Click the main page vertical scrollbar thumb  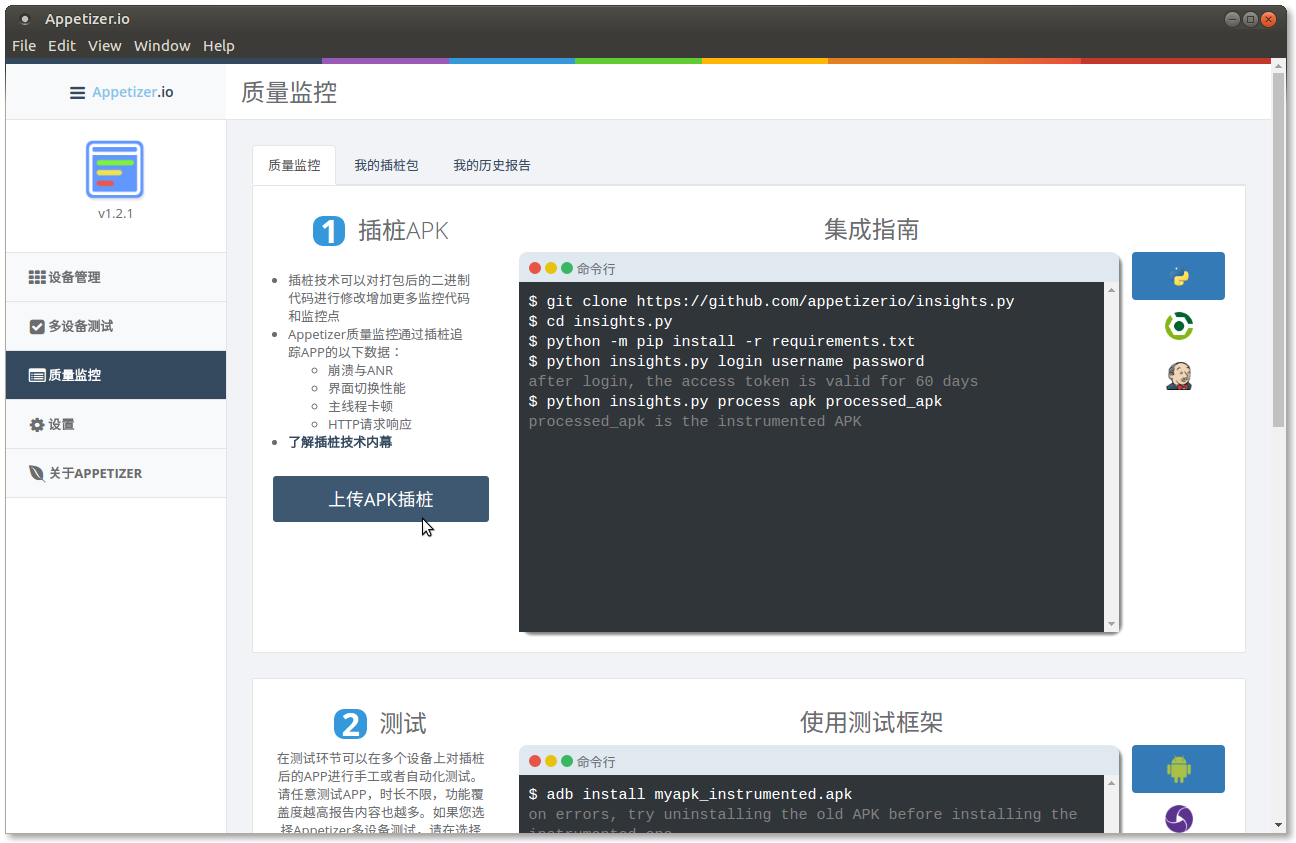(x=1278, y=249)
